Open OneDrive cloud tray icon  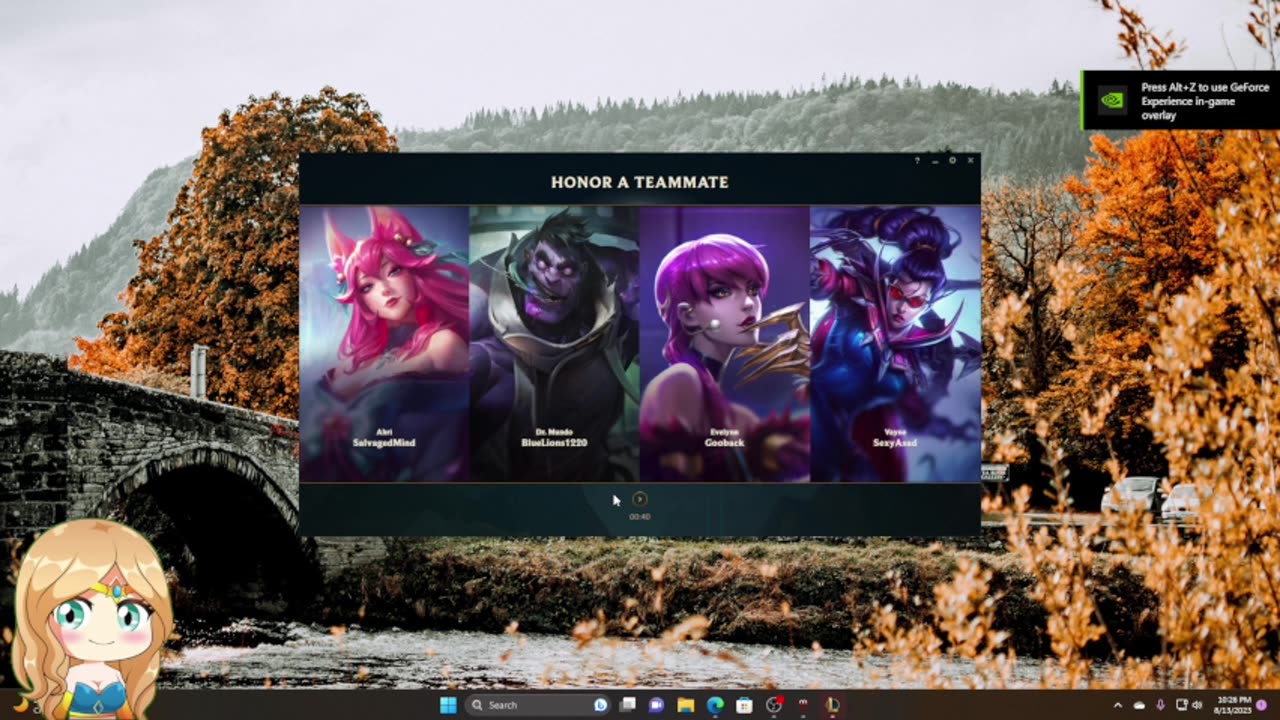click(x=1140, y=705)
